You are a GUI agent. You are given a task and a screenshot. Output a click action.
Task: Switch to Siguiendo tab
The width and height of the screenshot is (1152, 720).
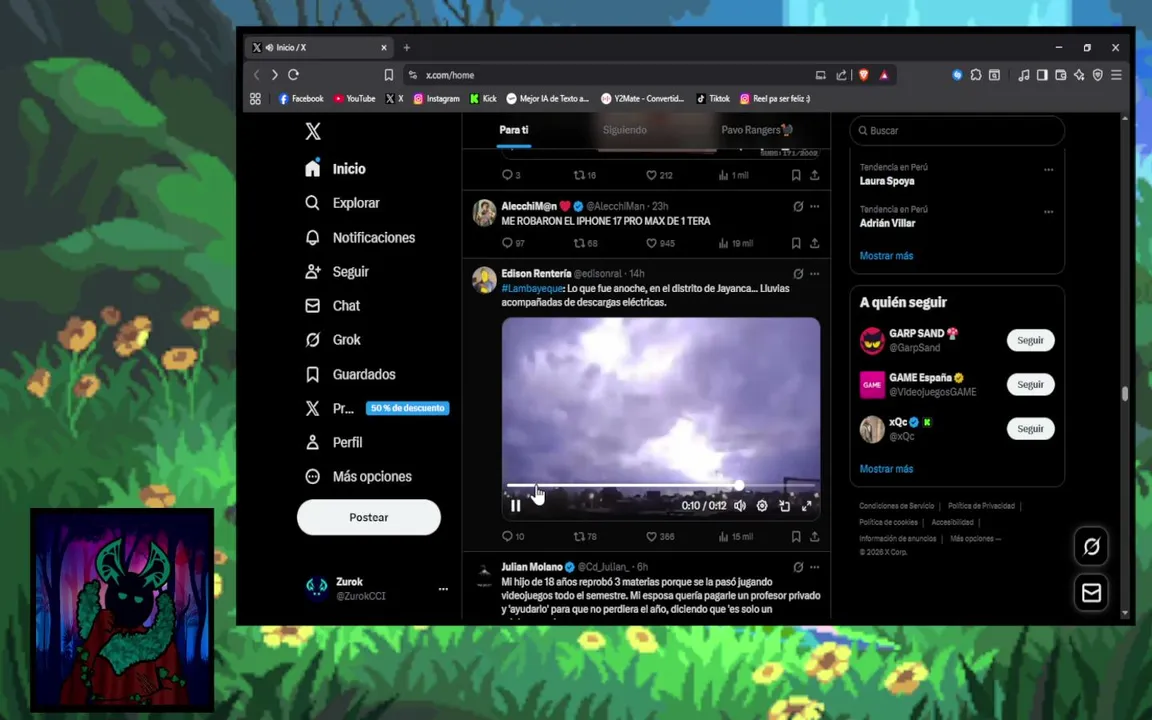[x=624, y=130]
